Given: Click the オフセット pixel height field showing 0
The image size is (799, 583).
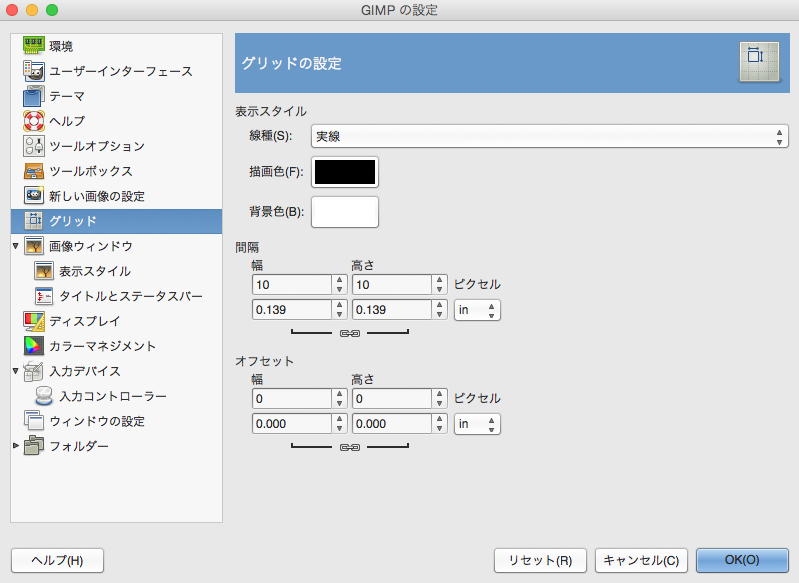Looking at the screenshot, I should 392,399.
